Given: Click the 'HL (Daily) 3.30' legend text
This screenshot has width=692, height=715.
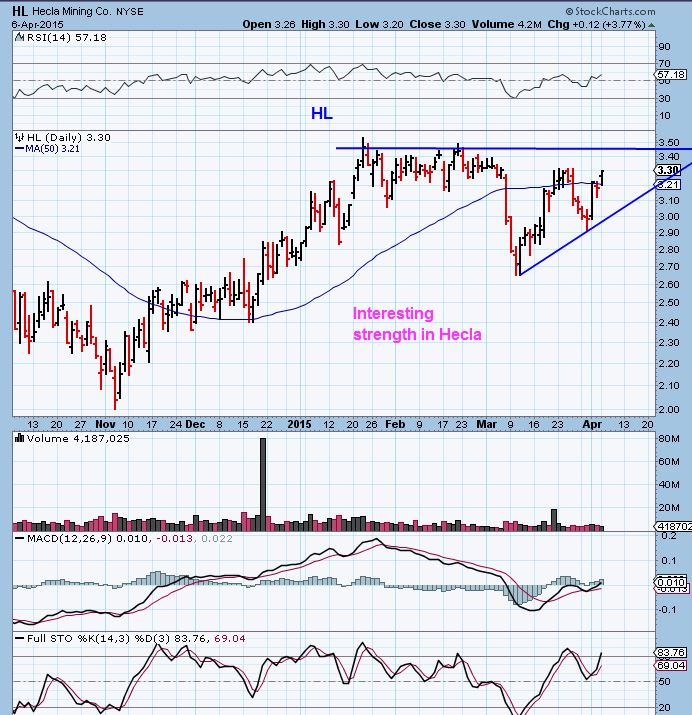Looking at the screenshot, I should (68, 137).
